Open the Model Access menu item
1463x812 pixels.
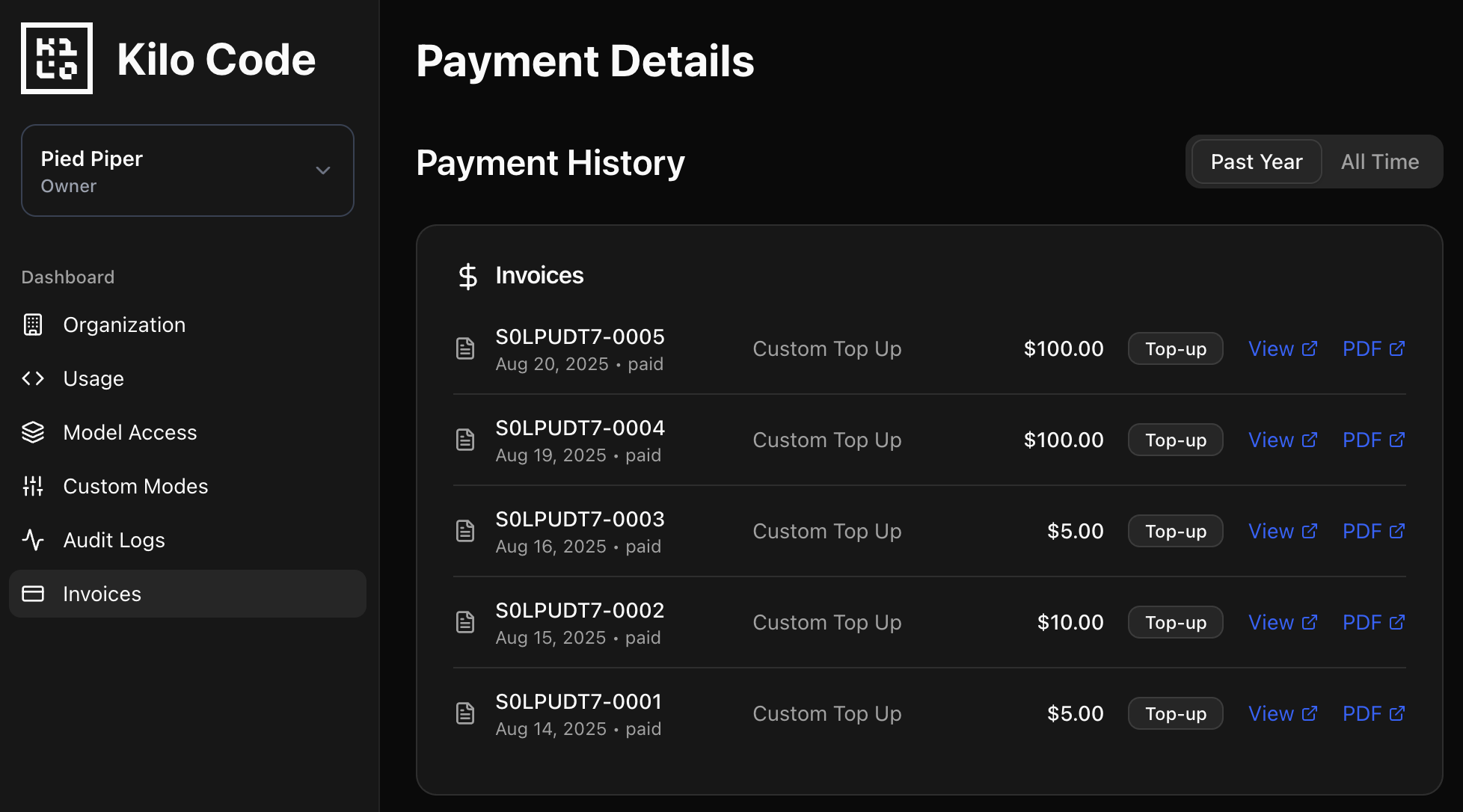pyautogui.click(x=130, y=432)
